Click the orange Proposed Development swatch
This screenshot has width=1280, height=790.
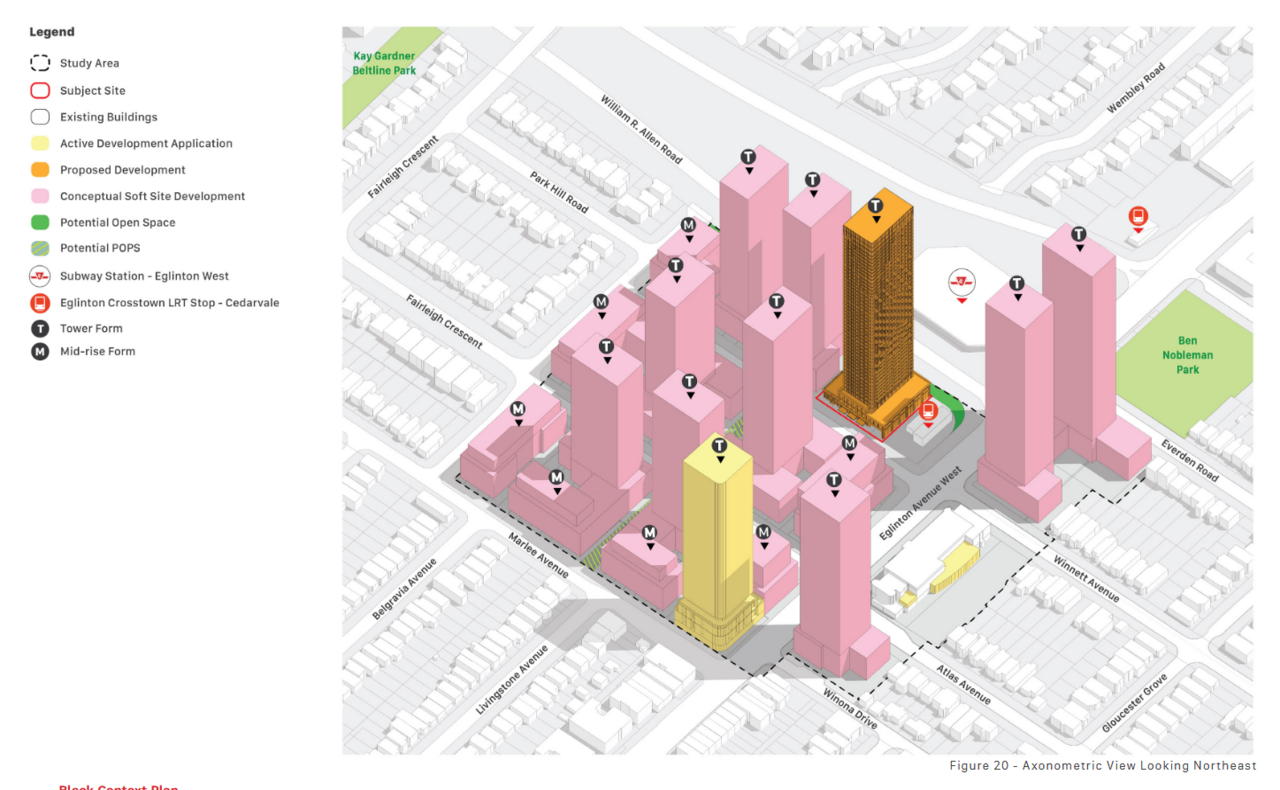click(x=40, y=170)
